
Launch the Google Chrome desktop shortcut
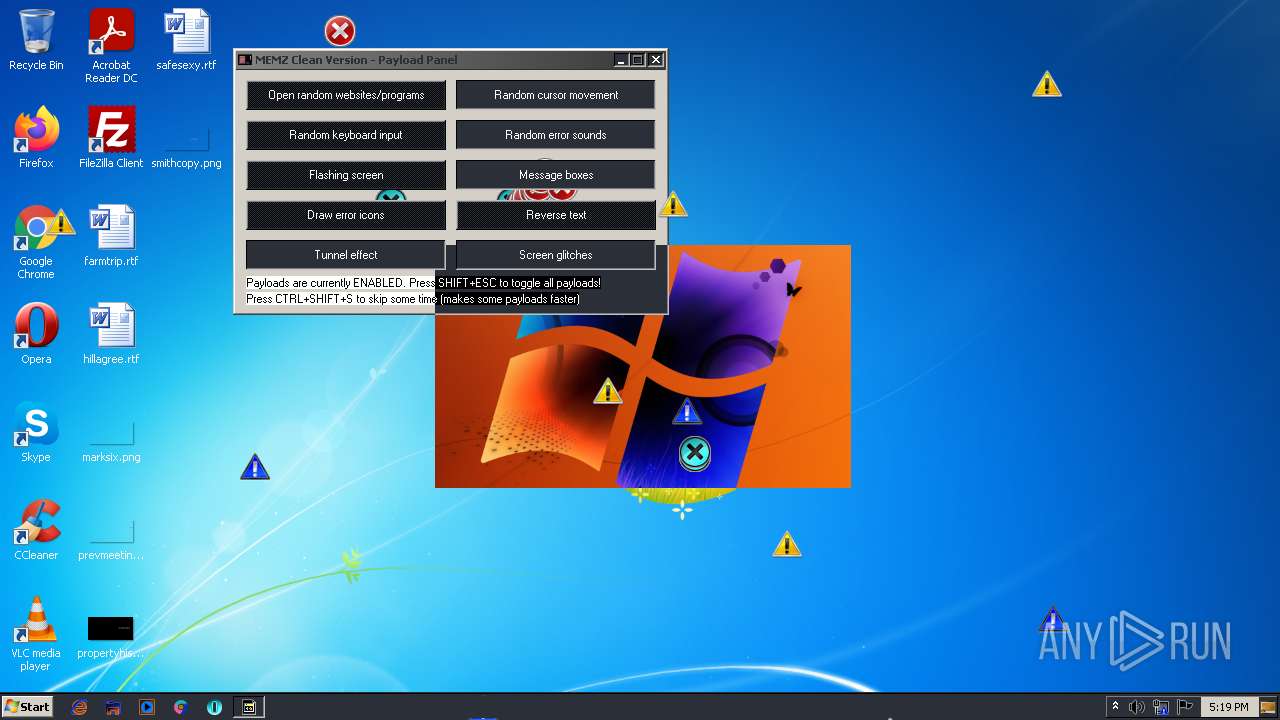(x=36, y=242)
